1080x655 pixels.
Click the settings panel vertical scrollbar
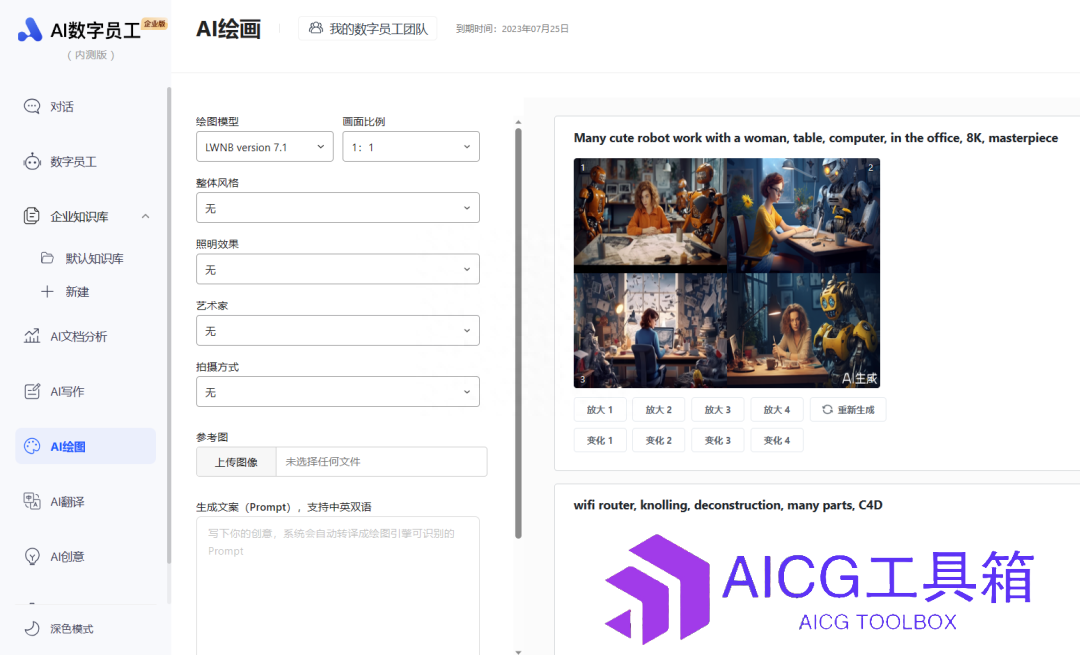[518, 333]
